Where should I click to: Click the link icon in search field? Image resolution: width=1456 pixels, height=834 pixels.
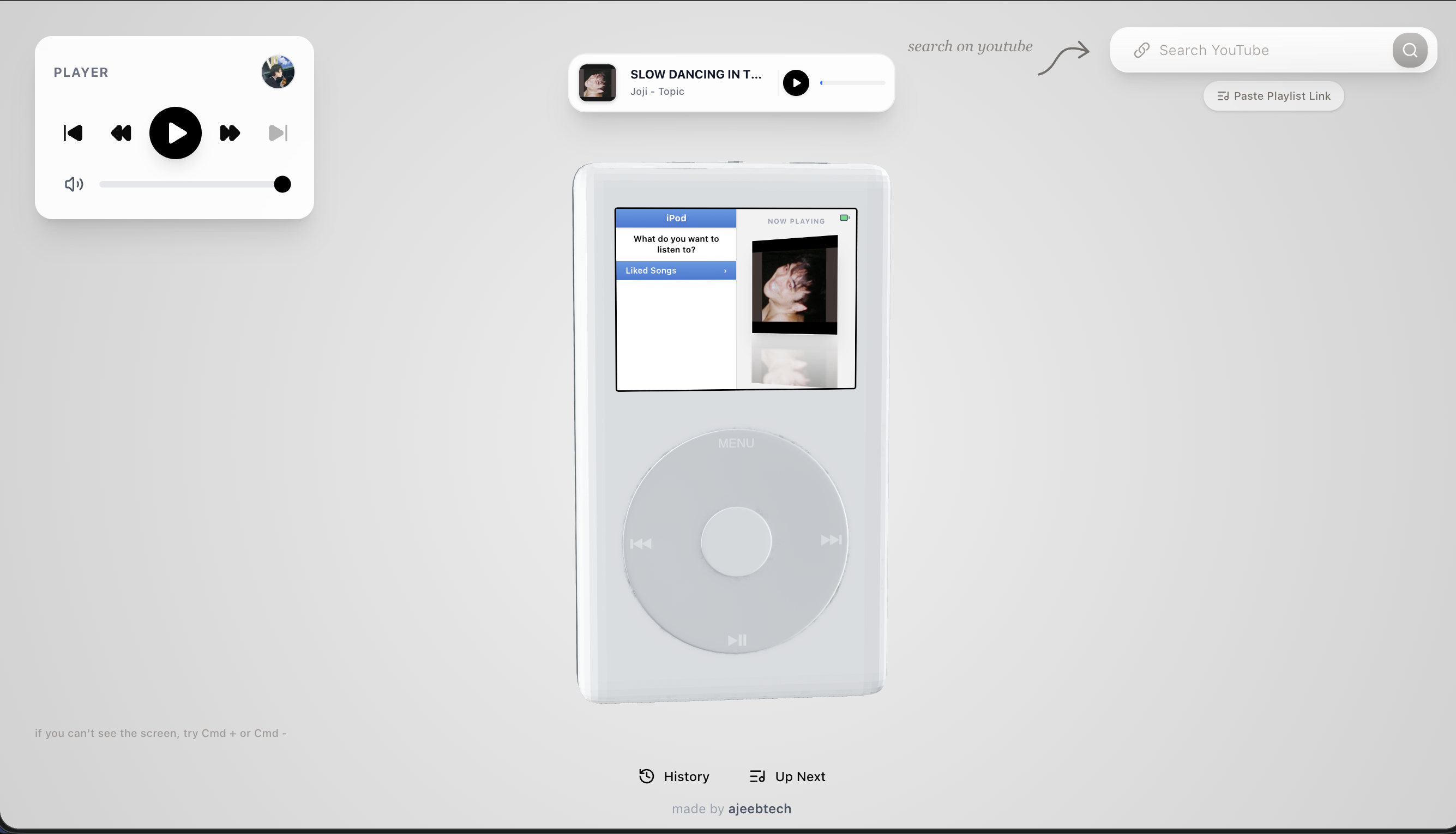click(1141, 50)
